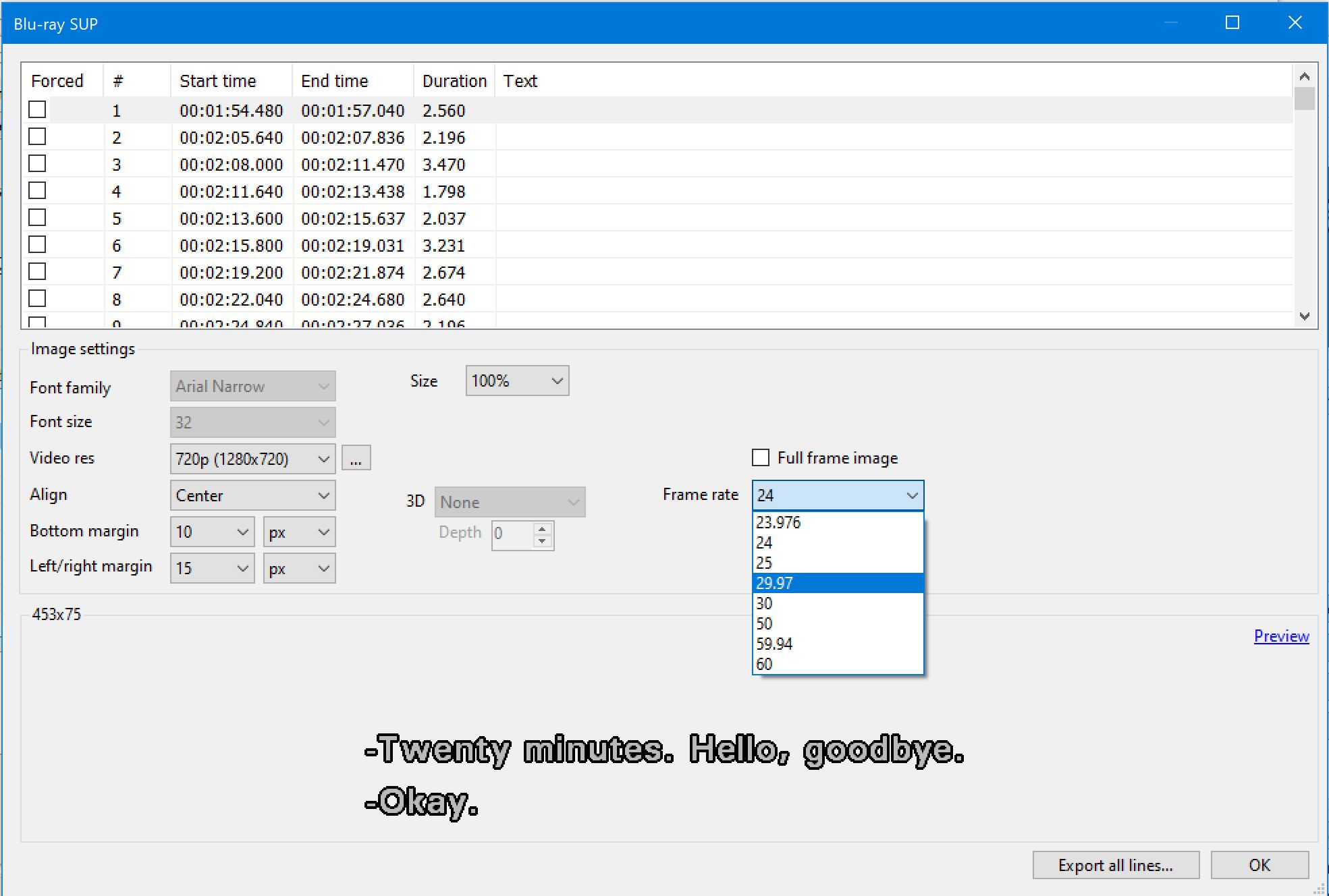
Task: Toggle Forced checkbox for subtitle line 5
Action: (x=38, y=218)
